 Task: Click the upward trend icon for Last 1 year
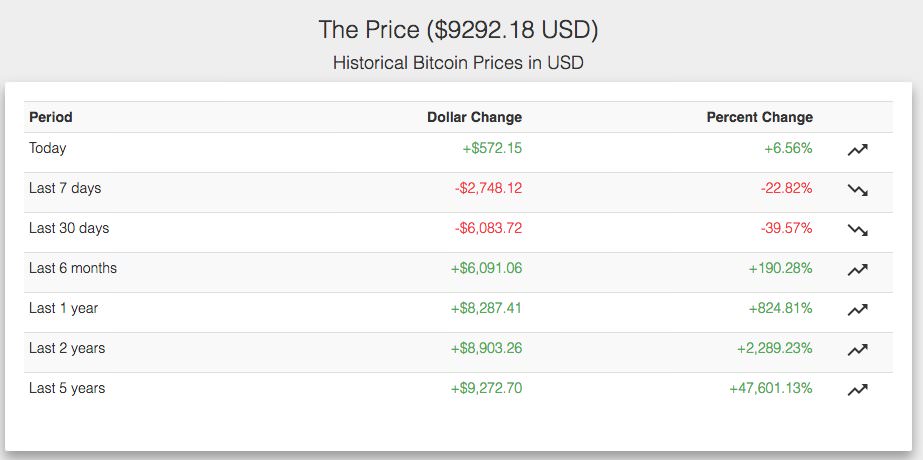858,310
